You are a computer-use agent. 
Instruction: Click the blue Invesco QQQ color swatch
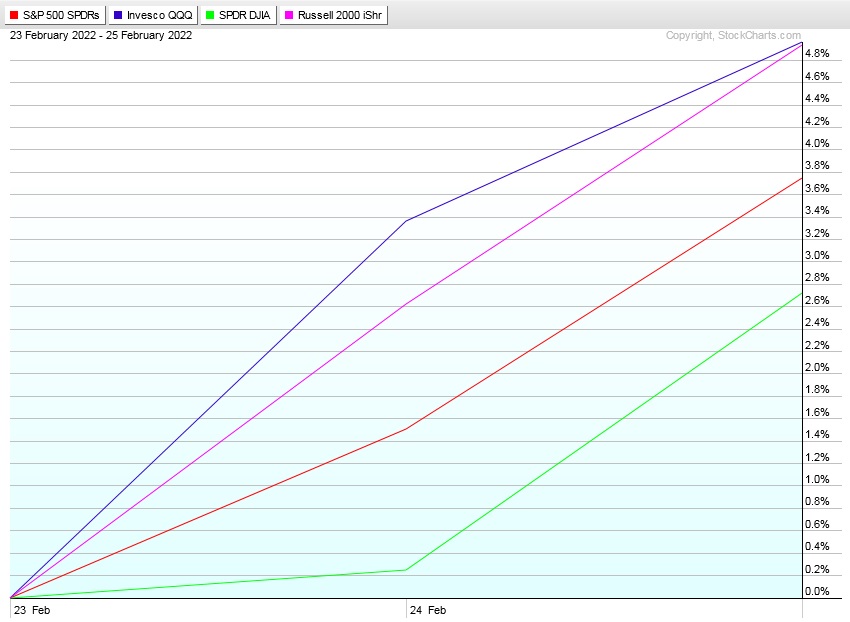118,15
